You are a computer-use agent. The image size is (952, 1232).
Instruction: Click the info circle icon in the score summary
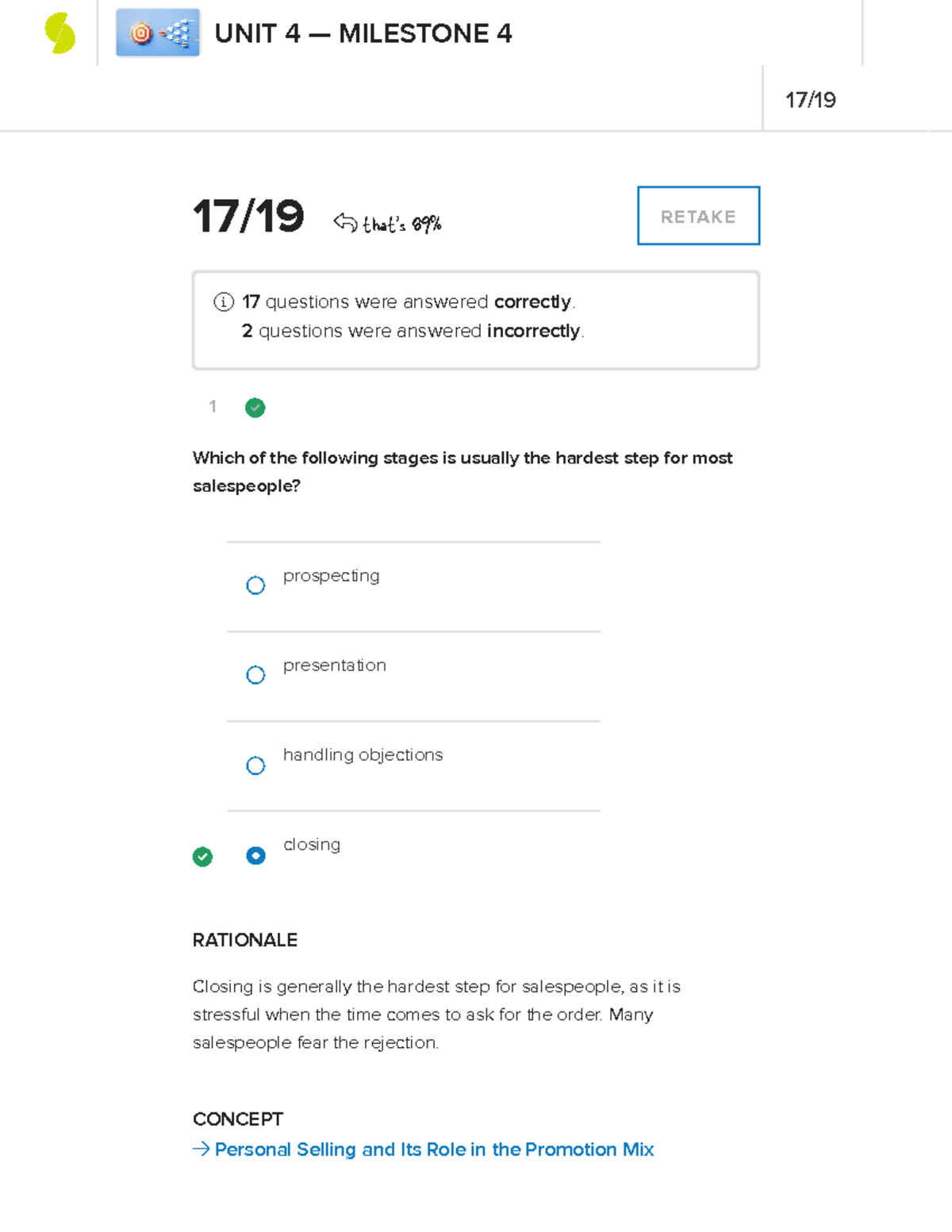(225, 302)
